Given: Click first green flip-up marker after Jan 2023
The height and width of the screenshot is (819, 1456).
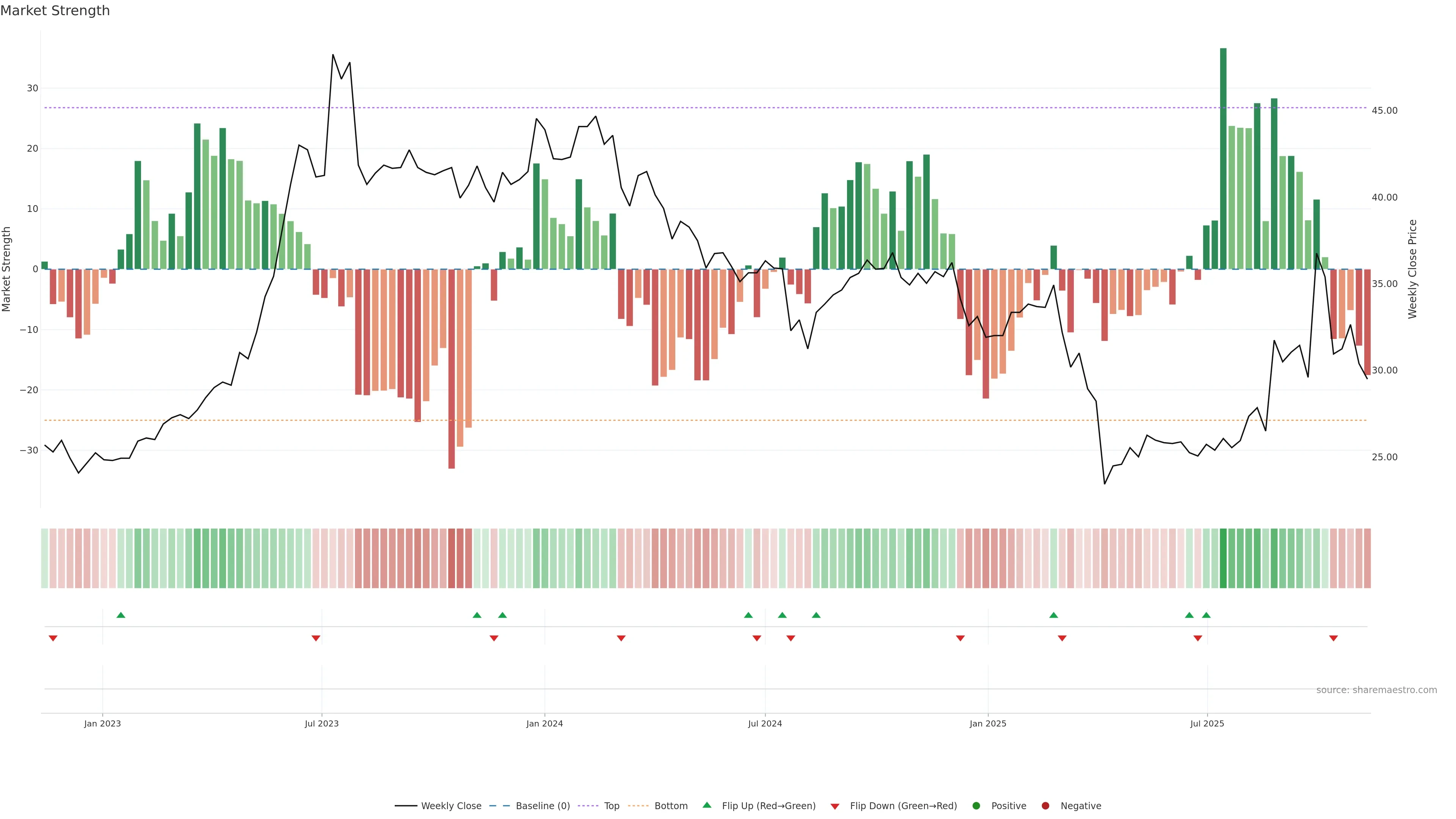Looking at the screenshot, I should coord(121,615).
